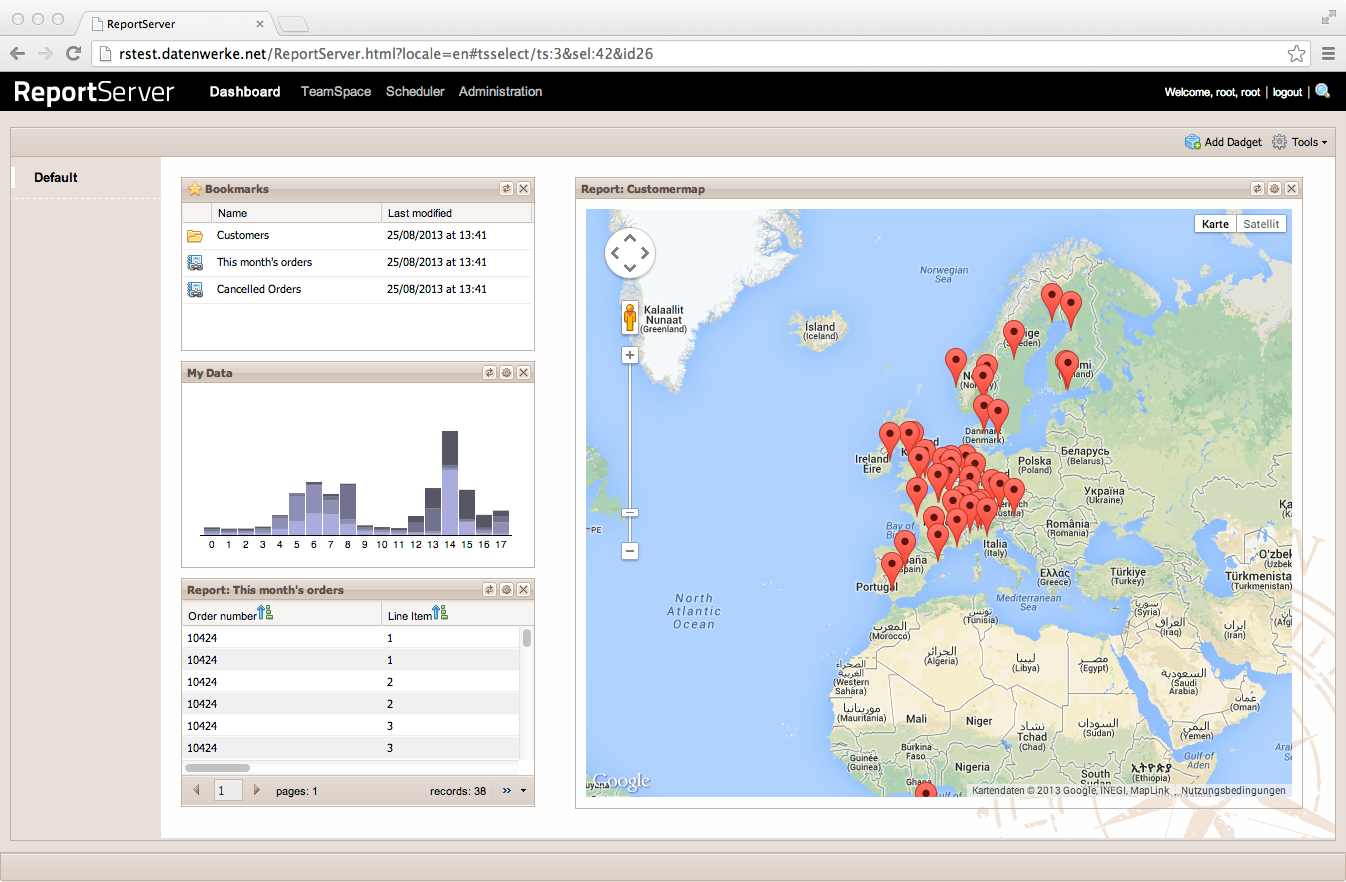Zoom out the map with minus button

click(630, 550)
